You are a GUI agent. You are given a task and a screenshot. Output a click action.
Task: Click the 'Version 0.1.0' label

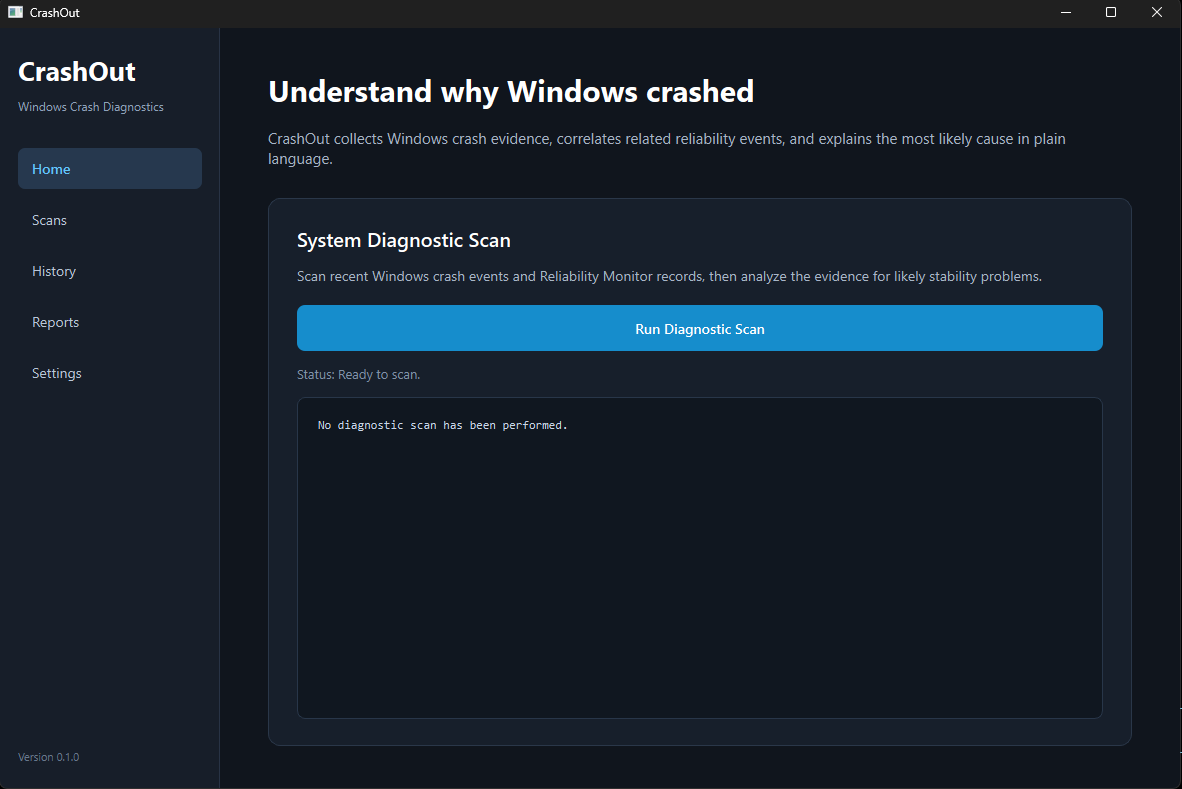[x=48, y=757]
